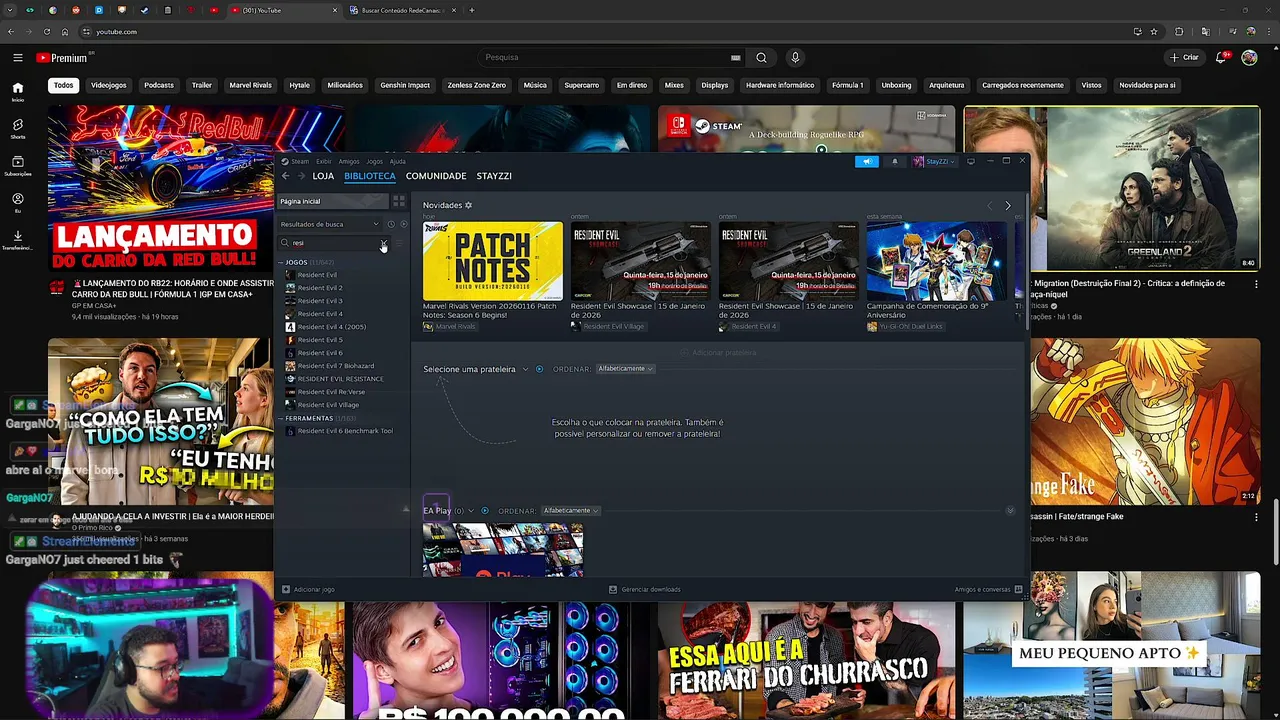Switch to the COMUNIDADE tab
1280x720 pixels.
(x=436, y=176)
